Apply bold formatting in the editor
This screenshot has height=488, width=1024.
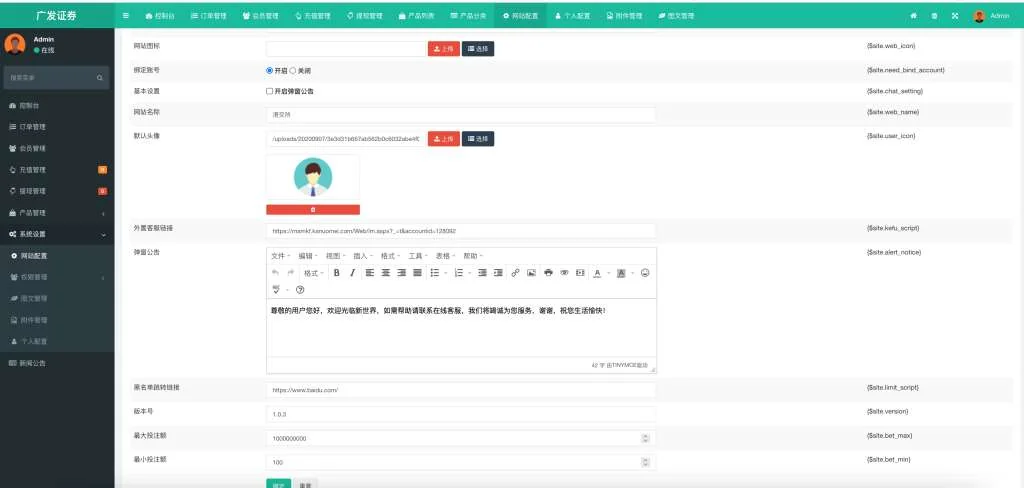click(337, 272)
